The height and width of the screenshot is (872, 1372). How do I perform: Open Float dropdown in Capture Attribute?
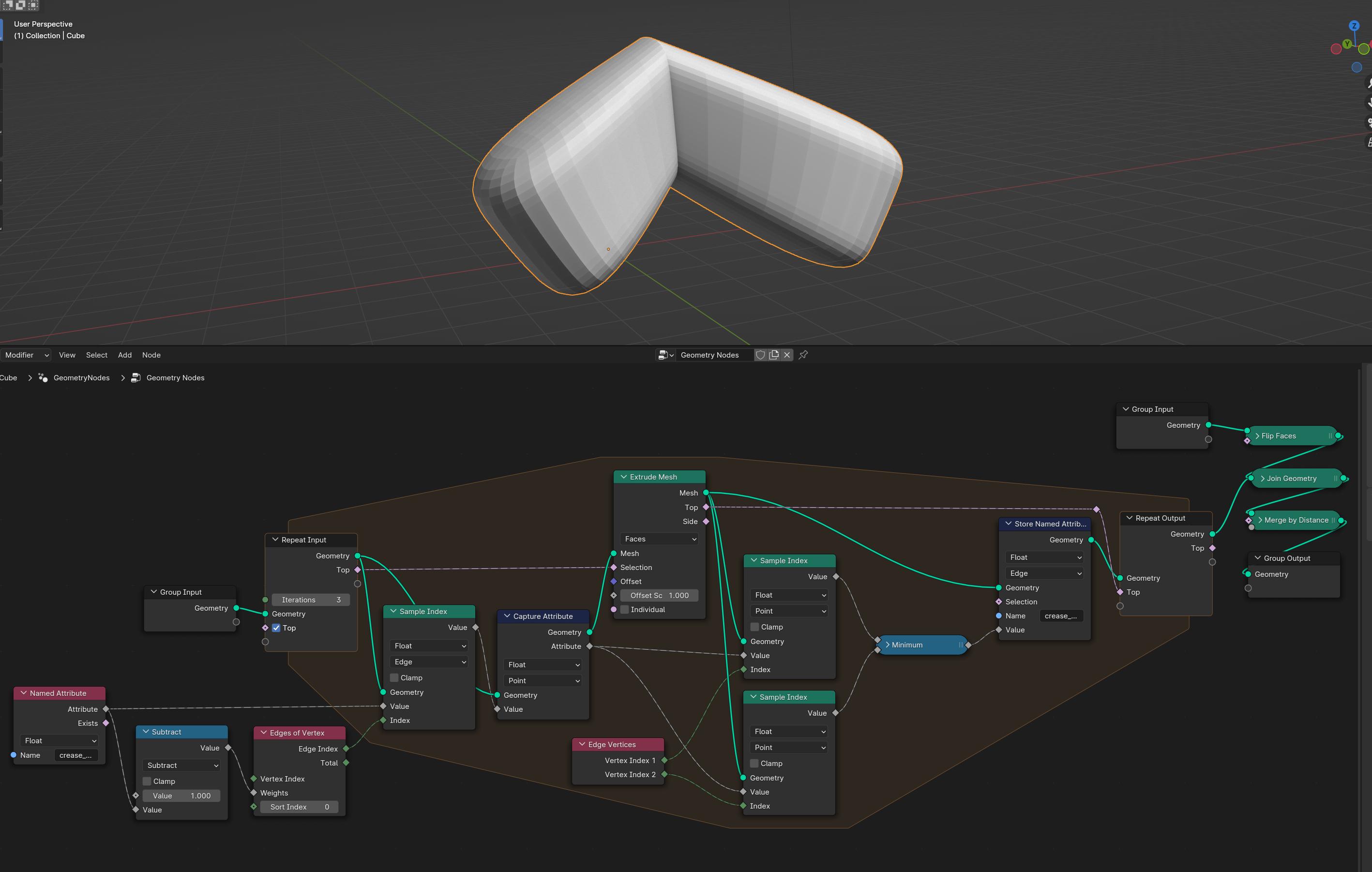pos(543,665)
